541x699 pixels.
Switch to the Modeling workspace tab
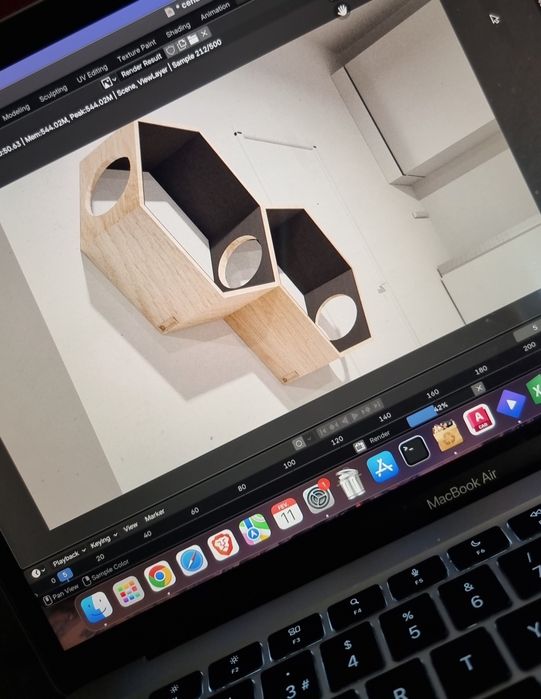pyautogui.click(x=16, y=113)
